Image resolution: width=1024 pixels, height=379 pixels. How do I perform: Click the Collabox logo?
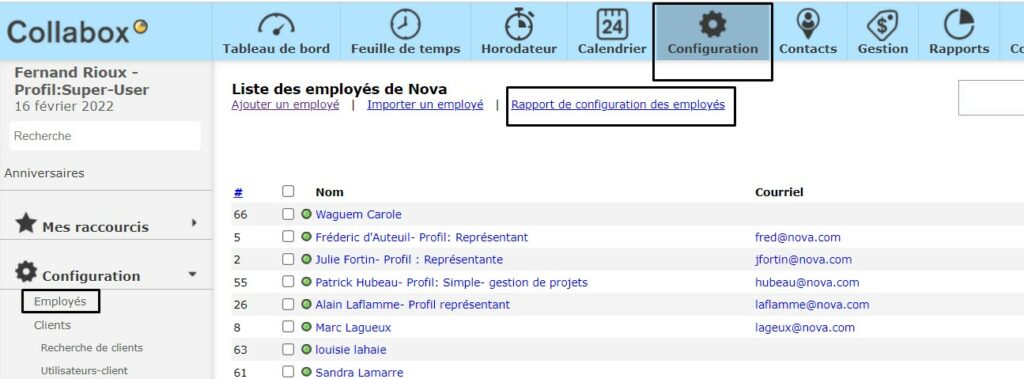pyautogui.click(x=77, y=31)
